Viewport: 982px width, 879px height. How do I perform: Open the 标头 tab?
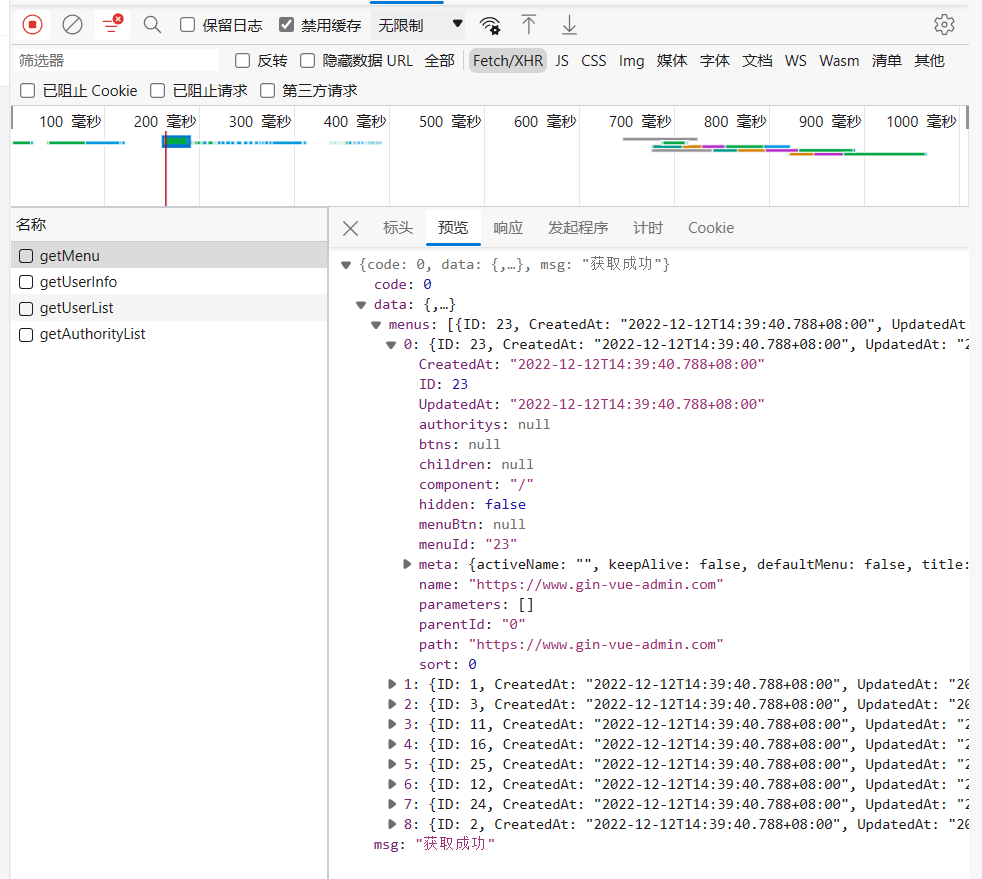click(398, 228)
